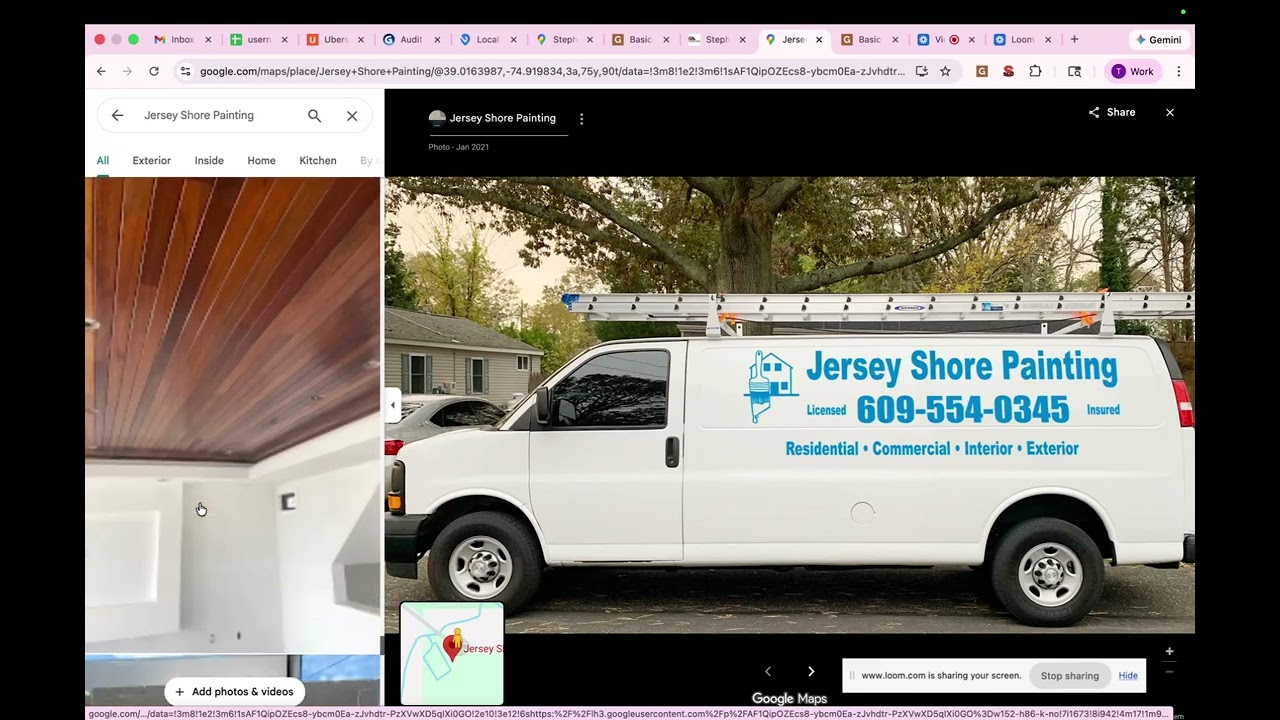Open photo options three-dot menu

[x=581, y=118]
